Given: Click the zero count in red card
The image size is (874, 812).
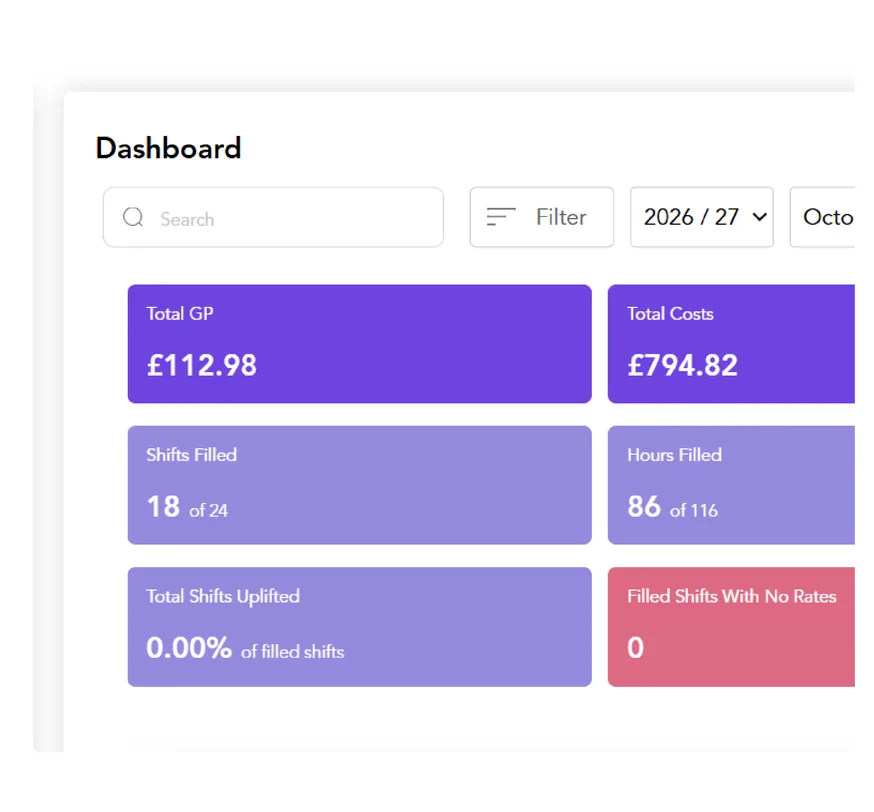Looking at the screenshot, I should [635, 648].
